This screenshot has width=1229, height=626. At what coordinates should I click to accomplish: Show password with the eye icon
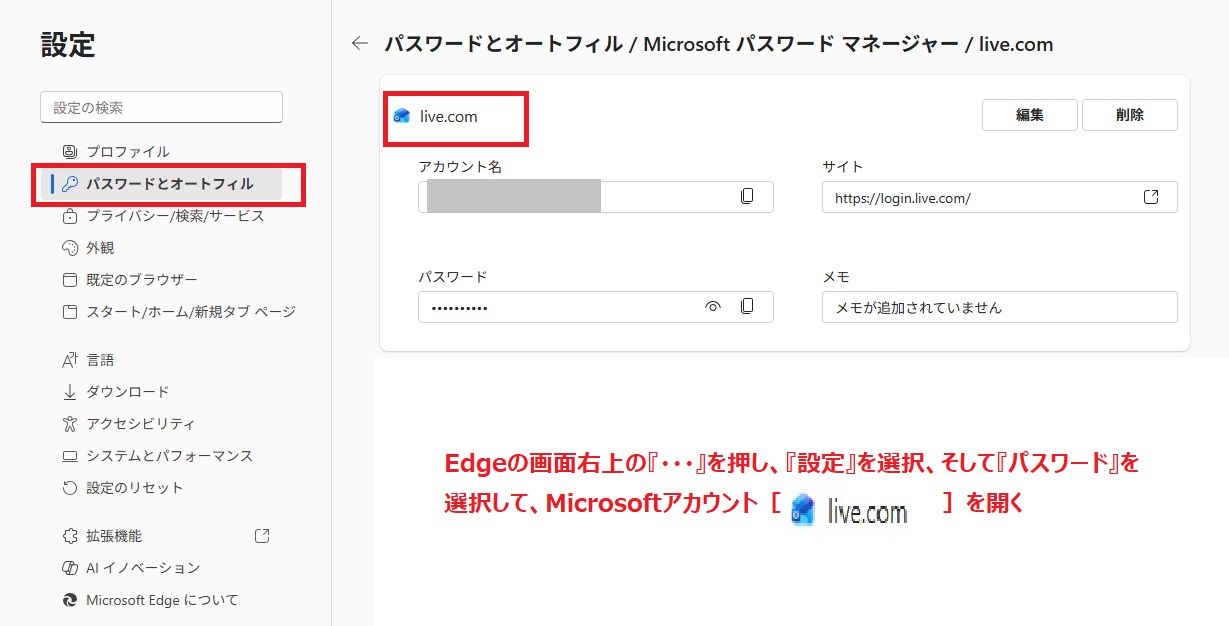(x=713, y=307)
